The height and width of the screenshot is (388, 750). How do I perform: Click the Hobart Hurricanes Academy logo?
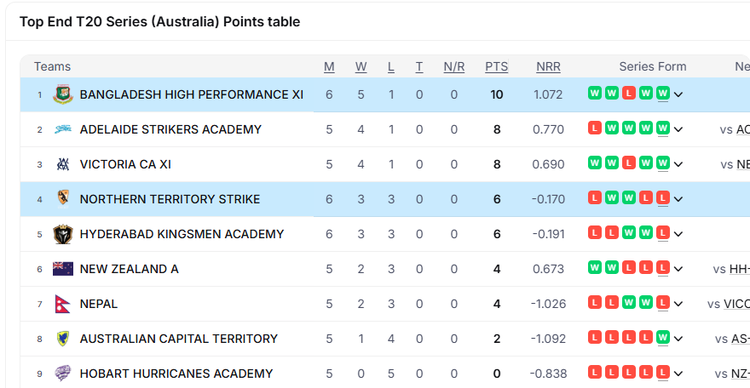[63, 373]
